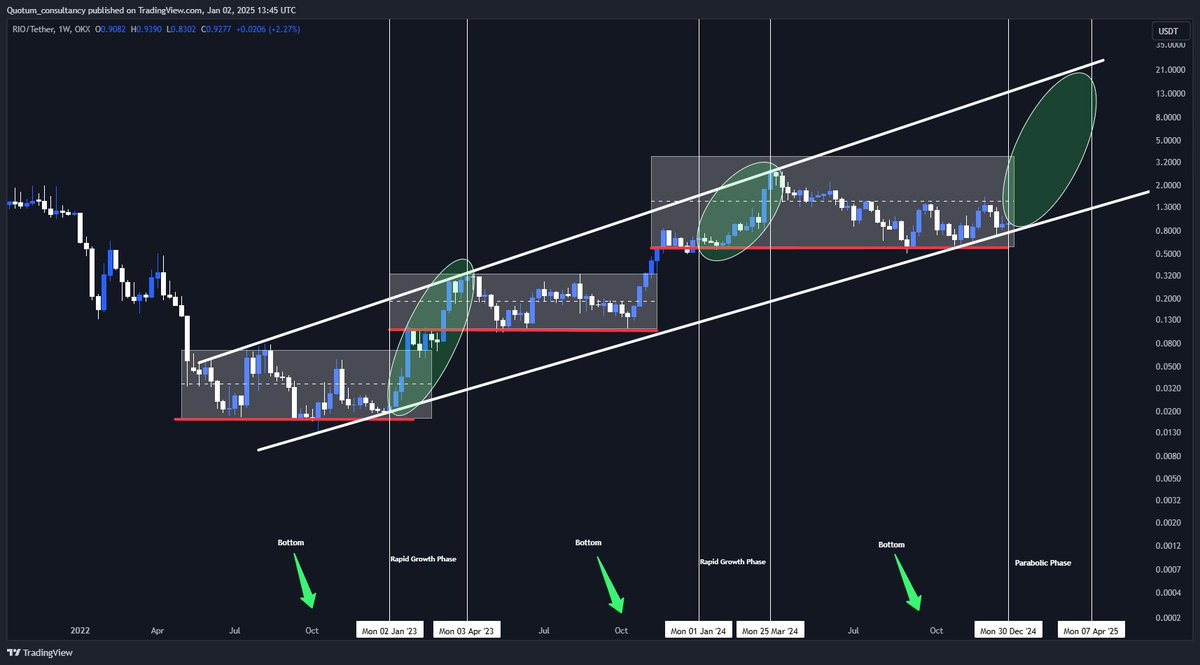Click the 5.0000 price axis label

[1169, 139]
